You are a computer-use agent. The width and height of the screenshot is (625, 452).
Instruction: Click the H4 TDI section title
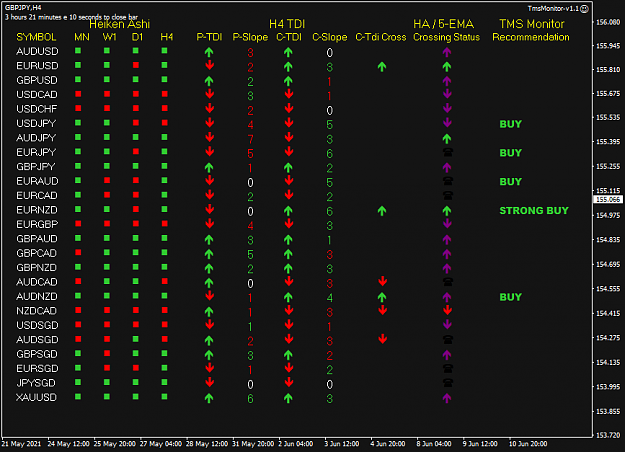tap(287, 24)
